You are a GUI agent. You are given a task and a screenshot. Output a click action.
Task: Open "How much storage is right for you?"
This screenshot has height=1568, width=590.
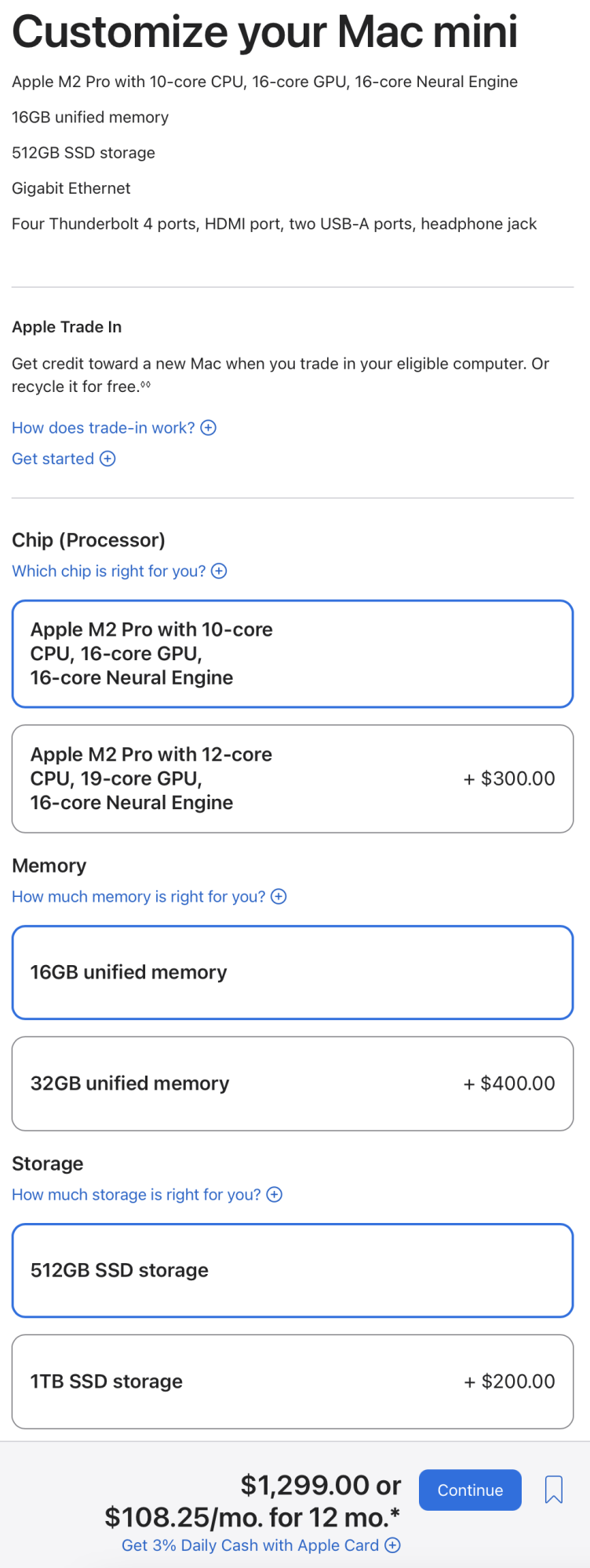coord(136,1195)
